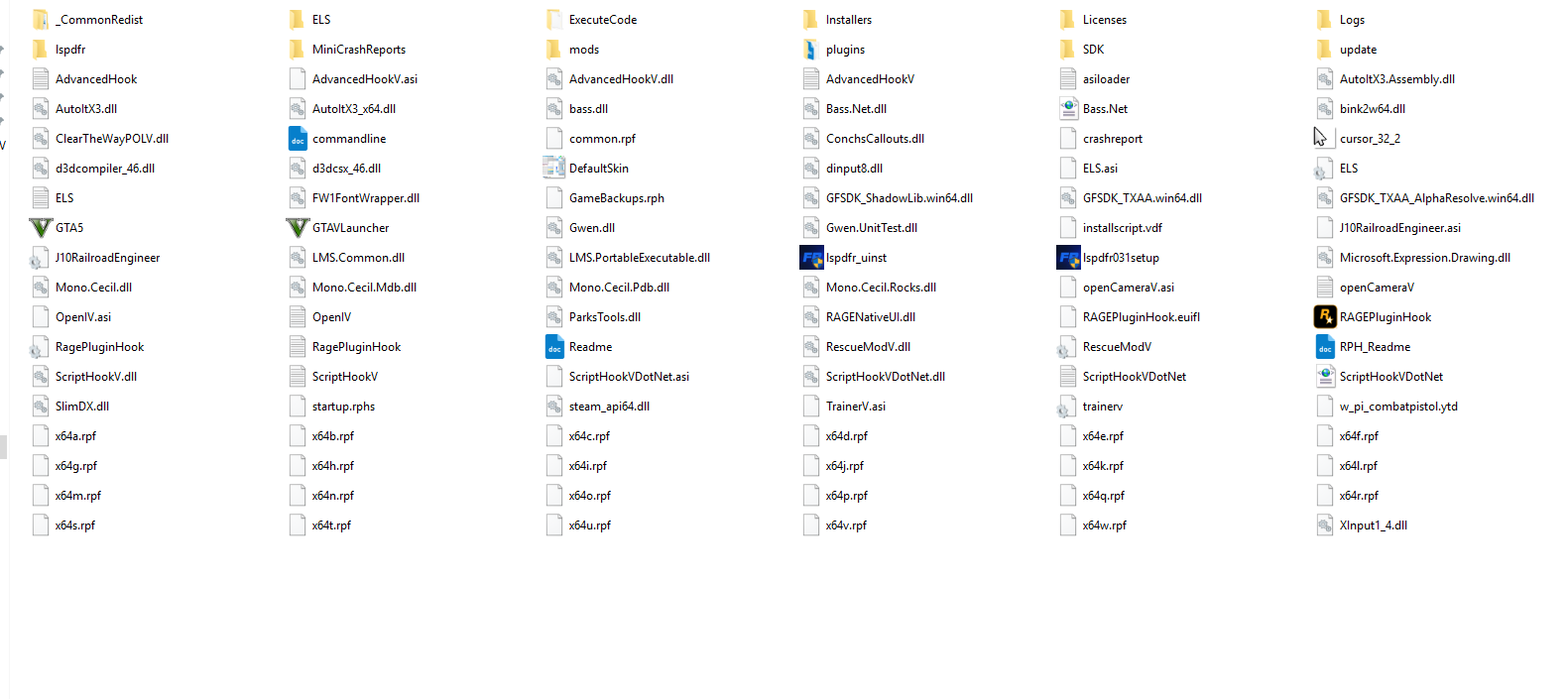Click file x64a.rpf
The image size is (1568, 699).
pos(75,436)
